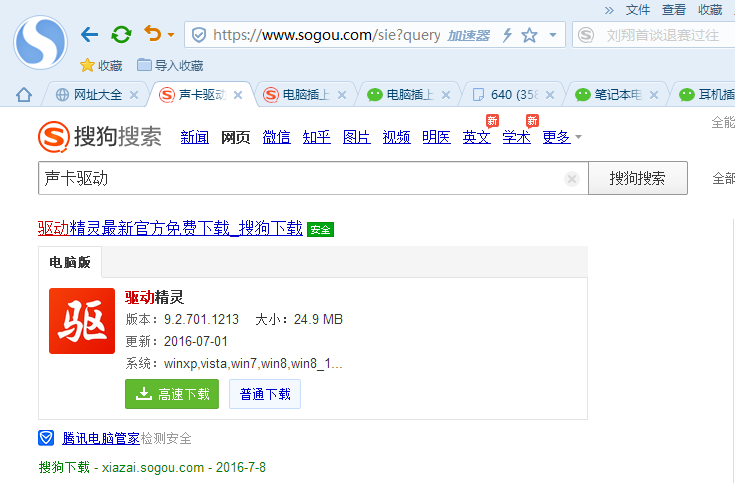
Task: Click the red 驱 app icon
Action: (82, 321)
